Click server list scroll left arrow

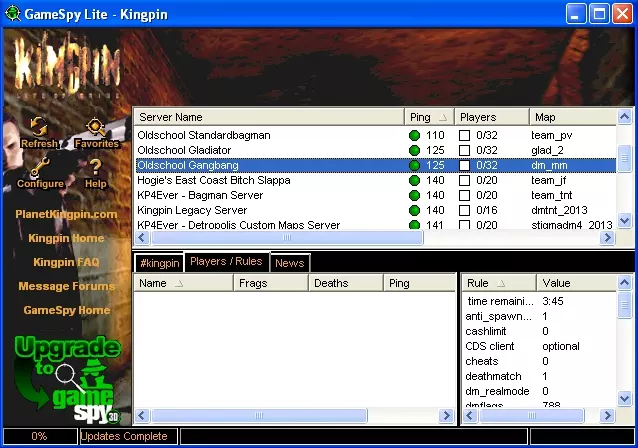coord(142,237)
